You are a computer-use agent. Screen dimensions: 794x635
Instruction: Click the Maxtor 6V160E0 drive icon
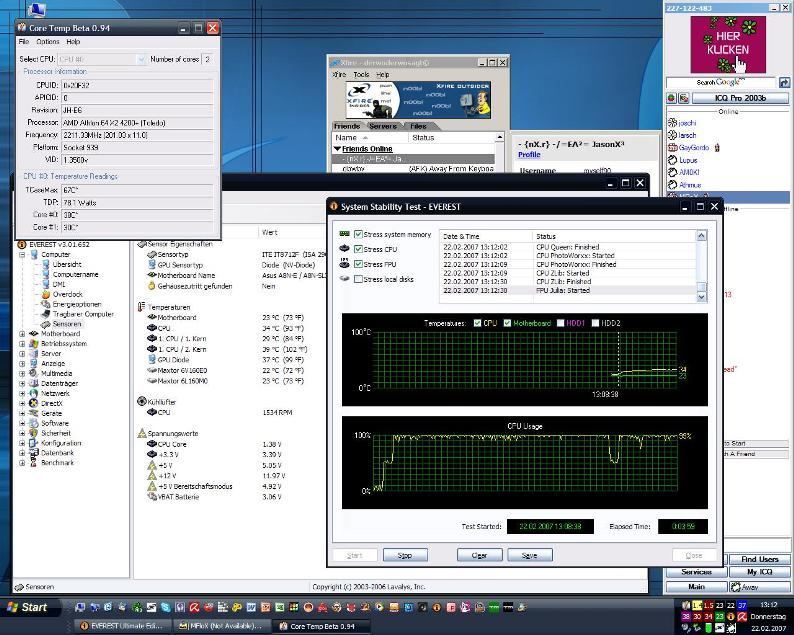pos(151,370)
